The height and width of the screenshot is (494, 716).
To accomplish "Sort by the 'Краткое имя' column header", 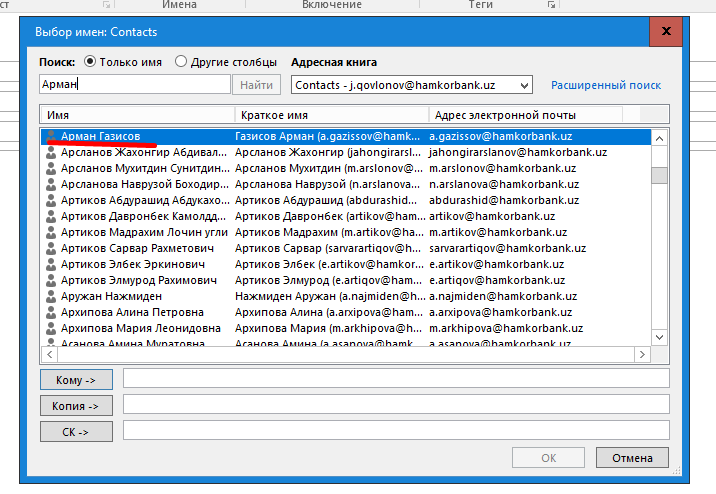I will click(332, 115).
